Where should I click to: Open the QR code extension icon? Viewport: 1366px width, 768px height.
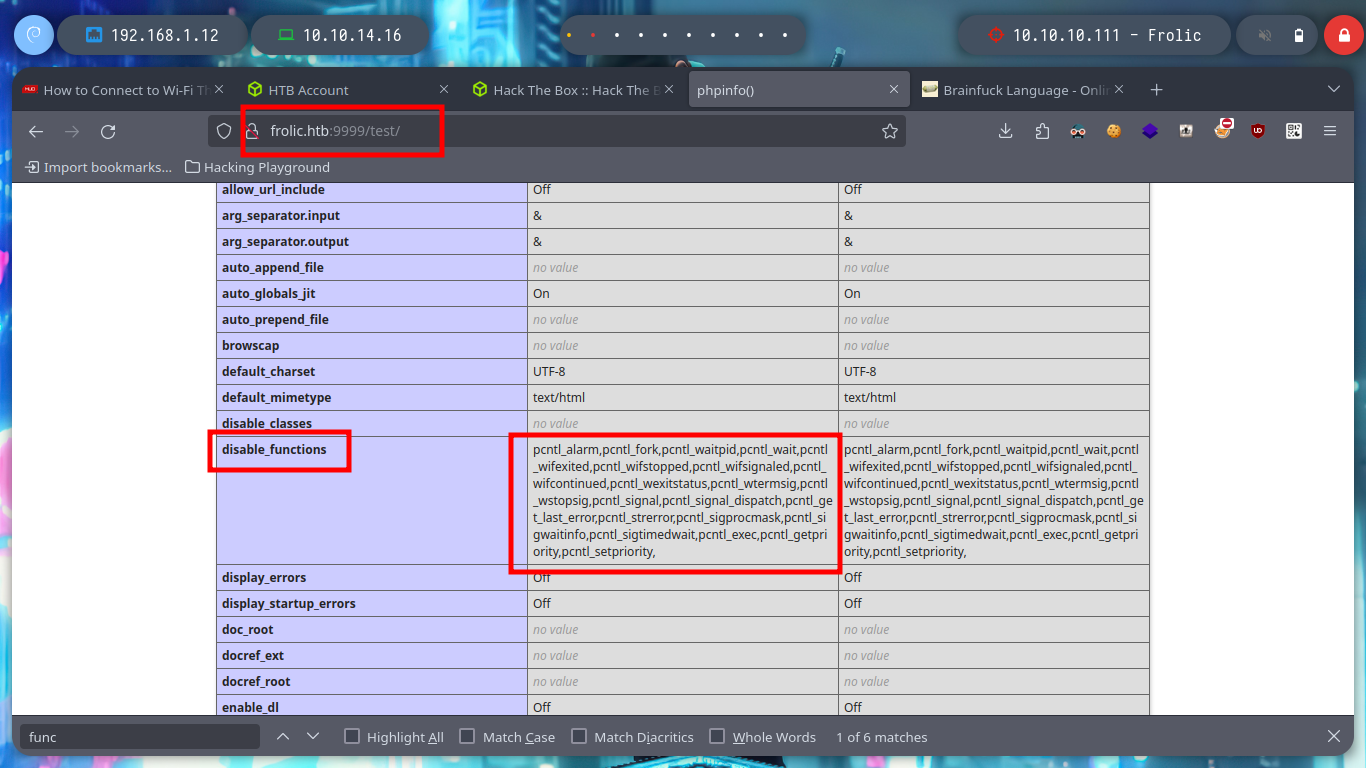pyautogui.click(x=1294, y=131)
